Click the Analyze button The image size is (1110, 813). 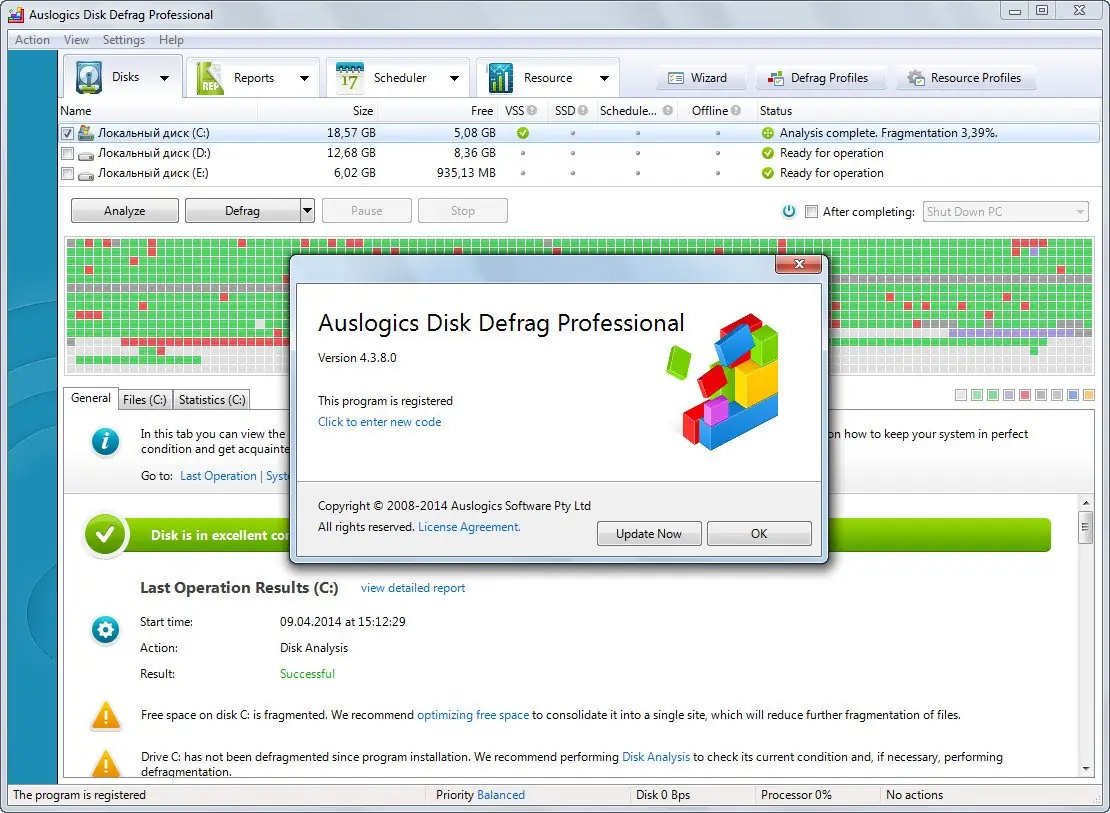coord(125,210)
